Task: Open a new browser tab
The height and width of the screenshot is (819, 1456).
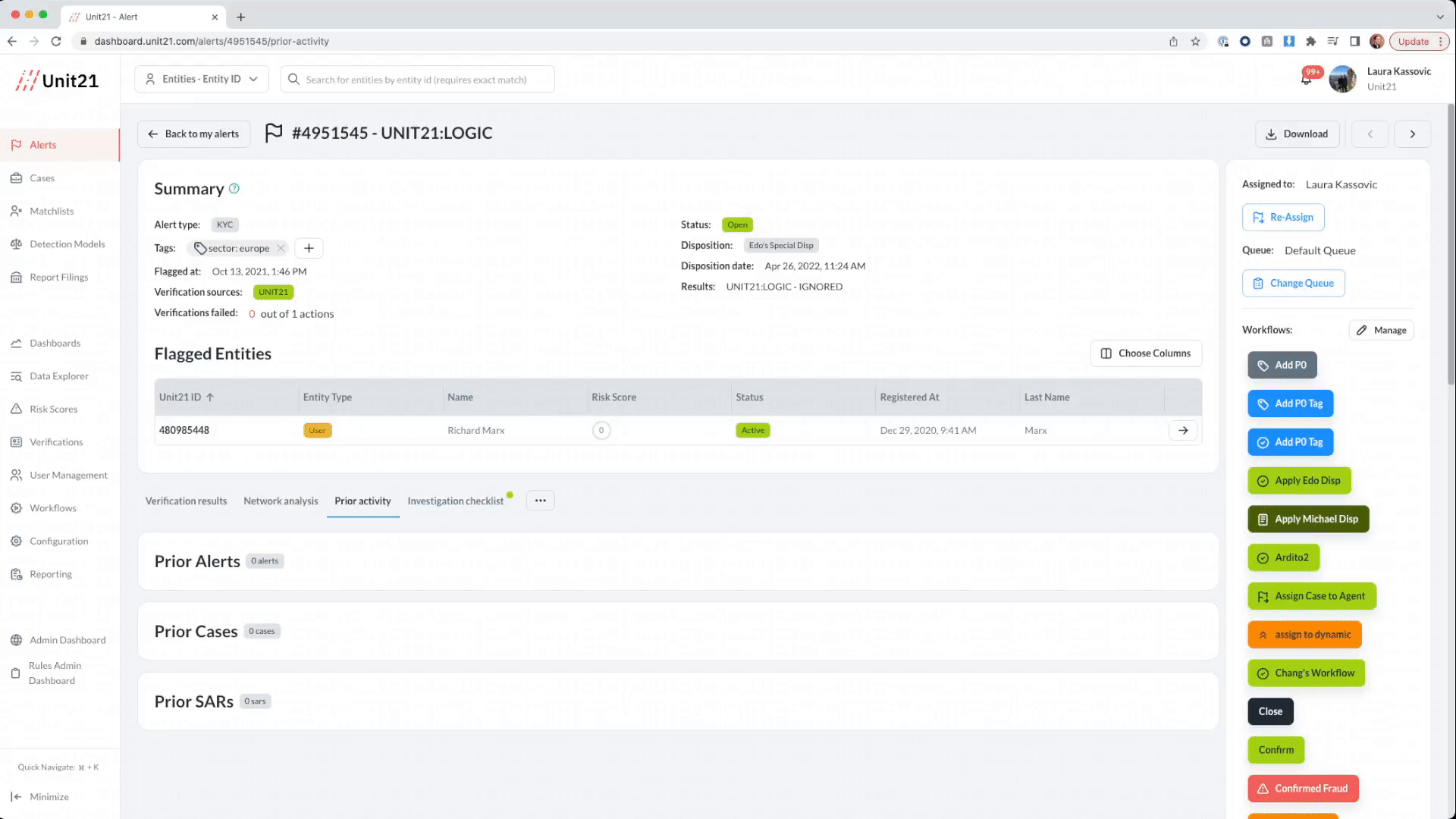Action: 240,17
